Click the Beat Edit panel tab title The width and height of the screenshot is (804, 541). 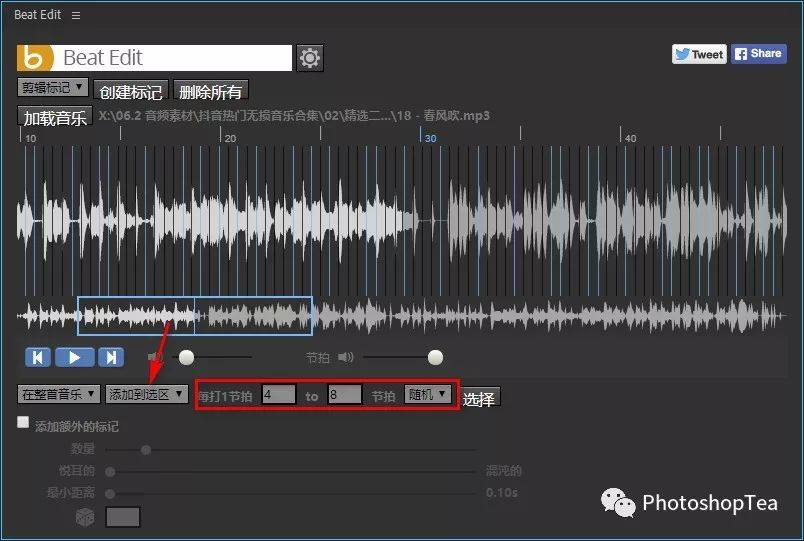(37, 15)
